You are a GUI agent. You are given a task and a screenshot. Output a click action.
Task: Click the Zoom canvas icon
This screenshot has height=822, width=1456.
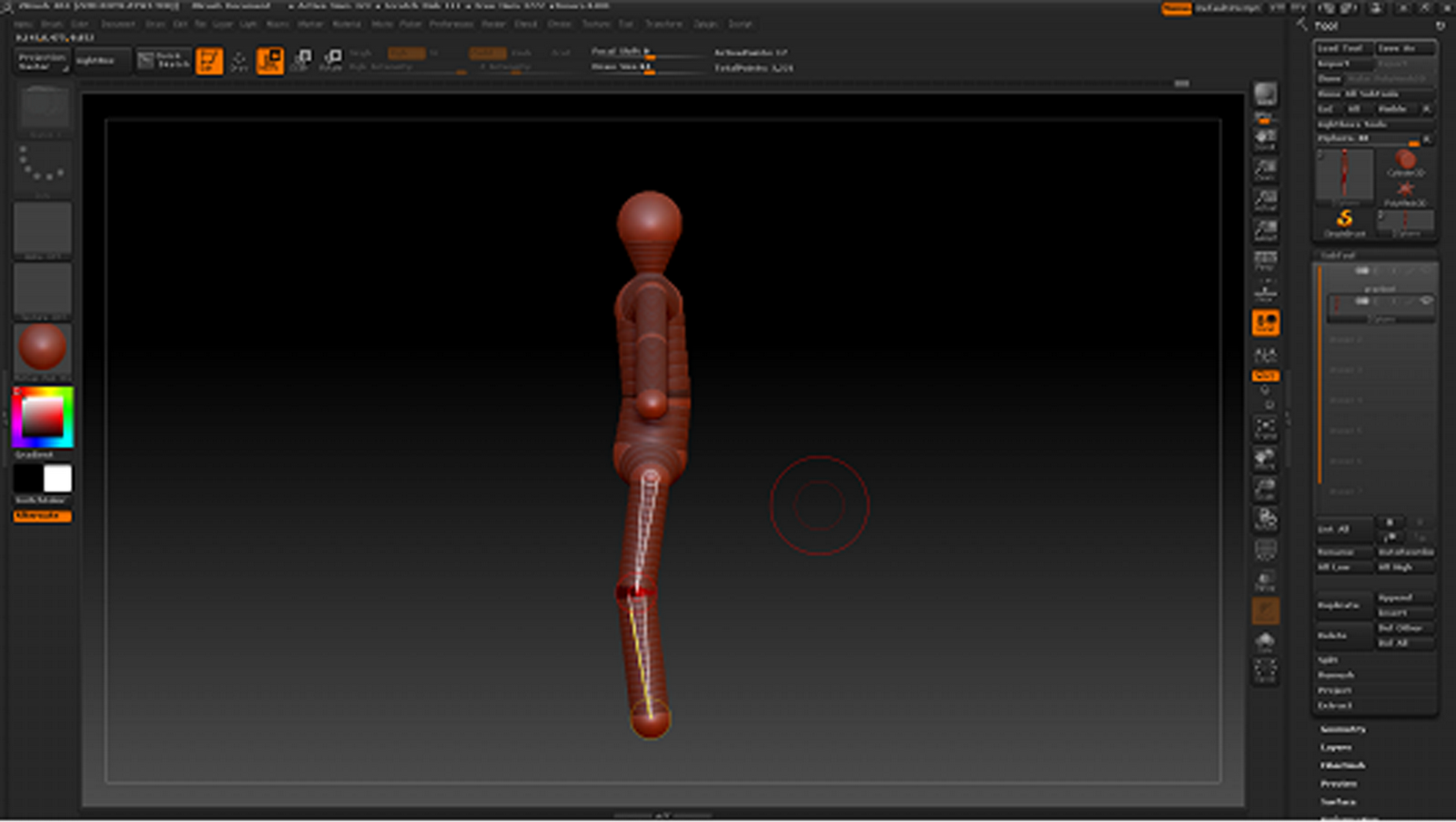[1265, 169]
